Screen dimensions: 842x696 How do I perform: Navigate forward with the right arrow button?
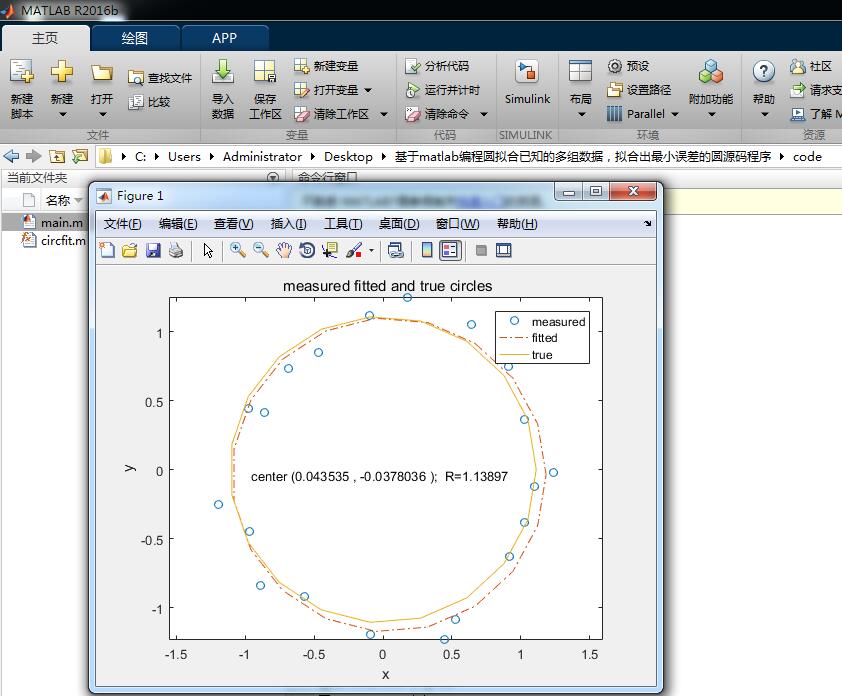click(33, 156)
